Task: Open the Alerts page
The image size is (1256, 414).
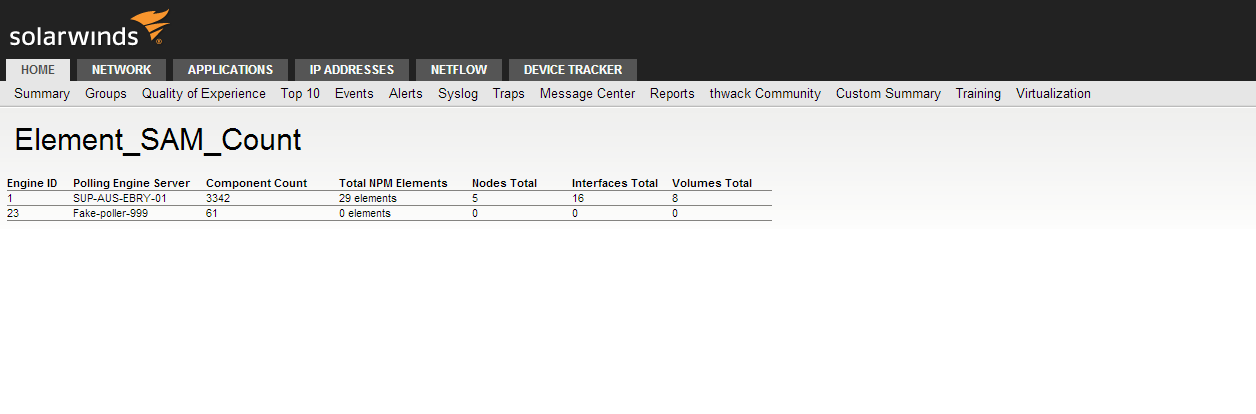Action: 406,94
